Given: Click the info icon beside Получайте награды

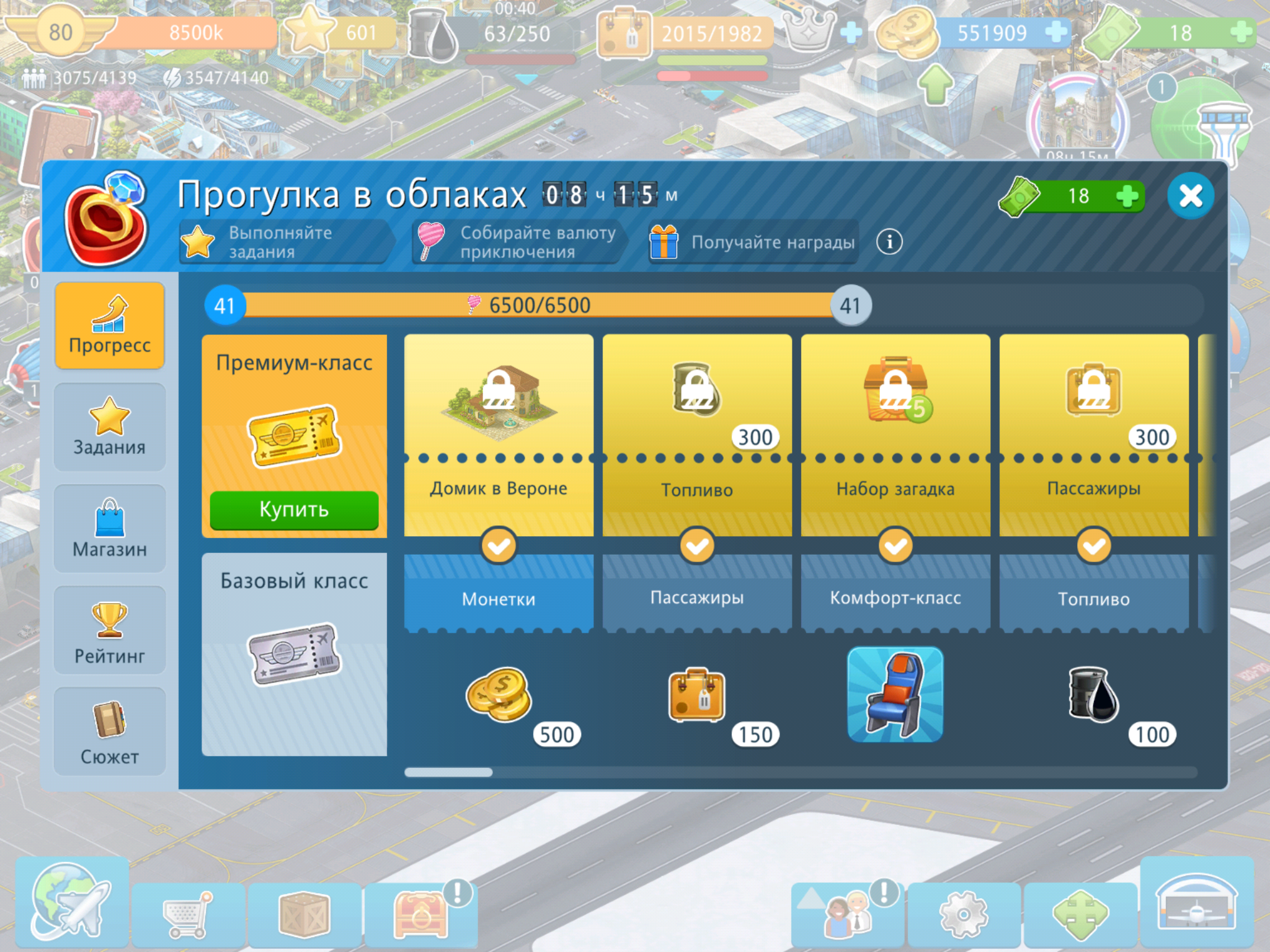Looking at the screenshot, I should coord(889,242).
